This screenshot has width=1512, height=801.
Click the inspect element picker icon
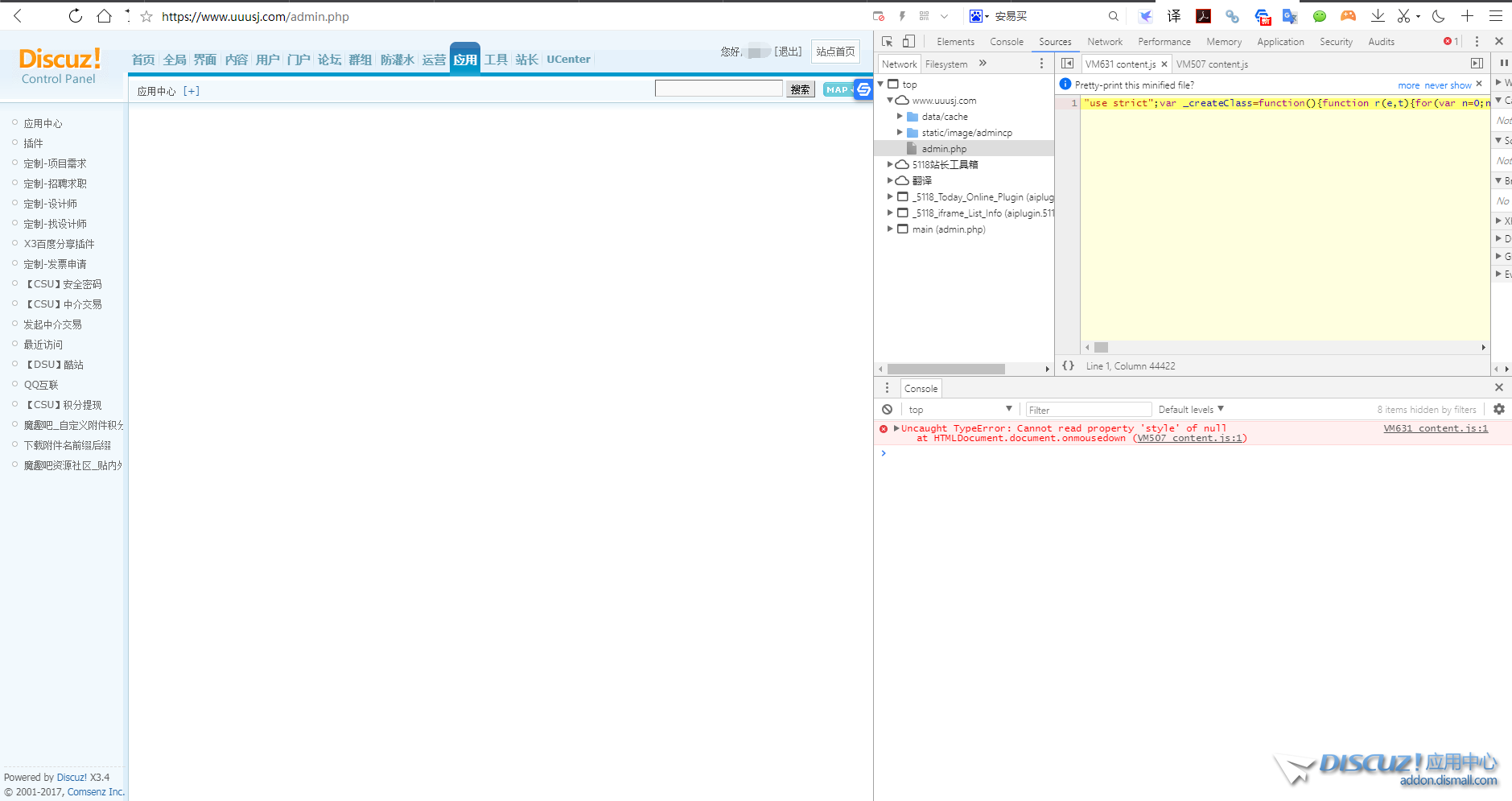(887, 41)
